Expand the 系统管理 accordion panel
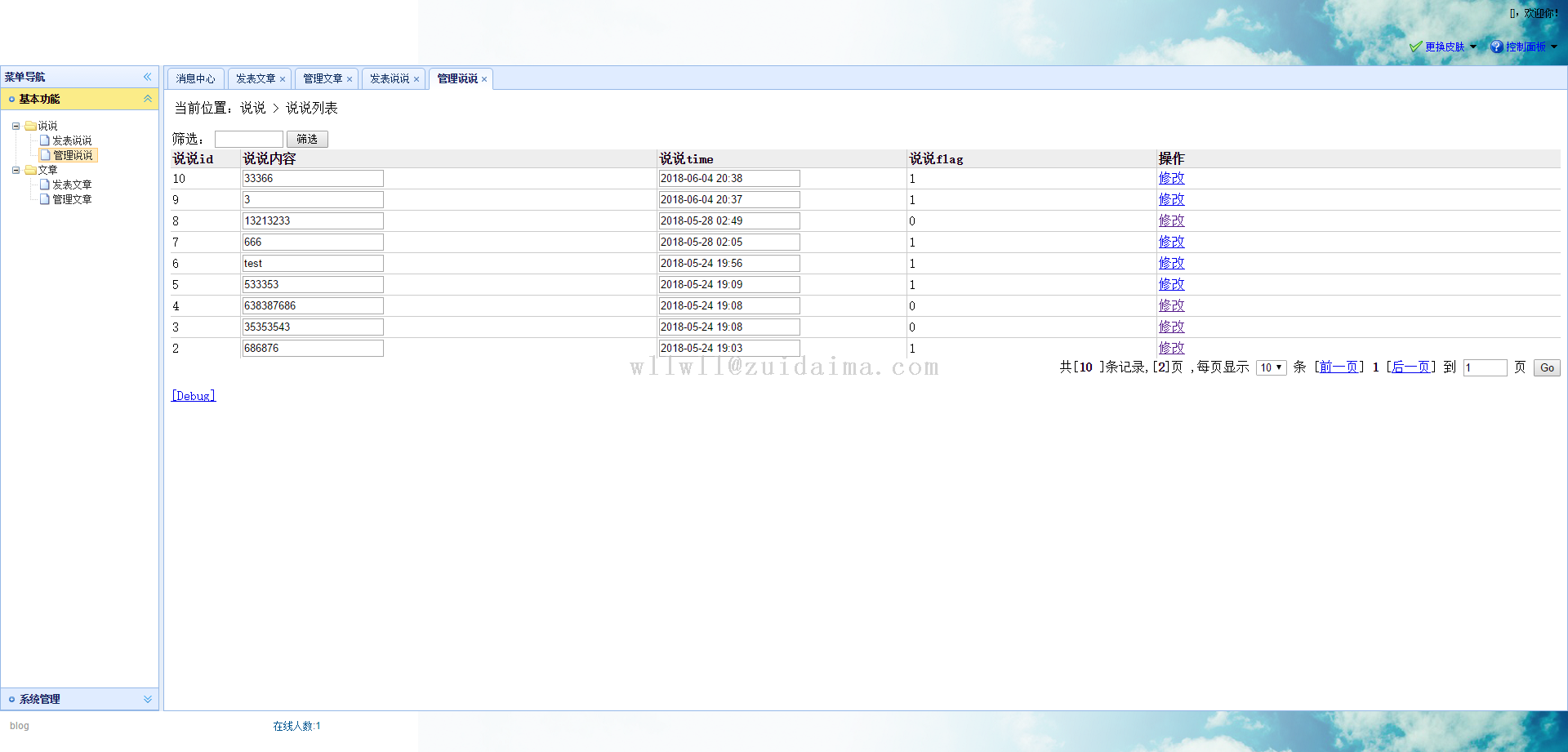The width and height of the screenshot is (1568, 752). tap(148, 699)
